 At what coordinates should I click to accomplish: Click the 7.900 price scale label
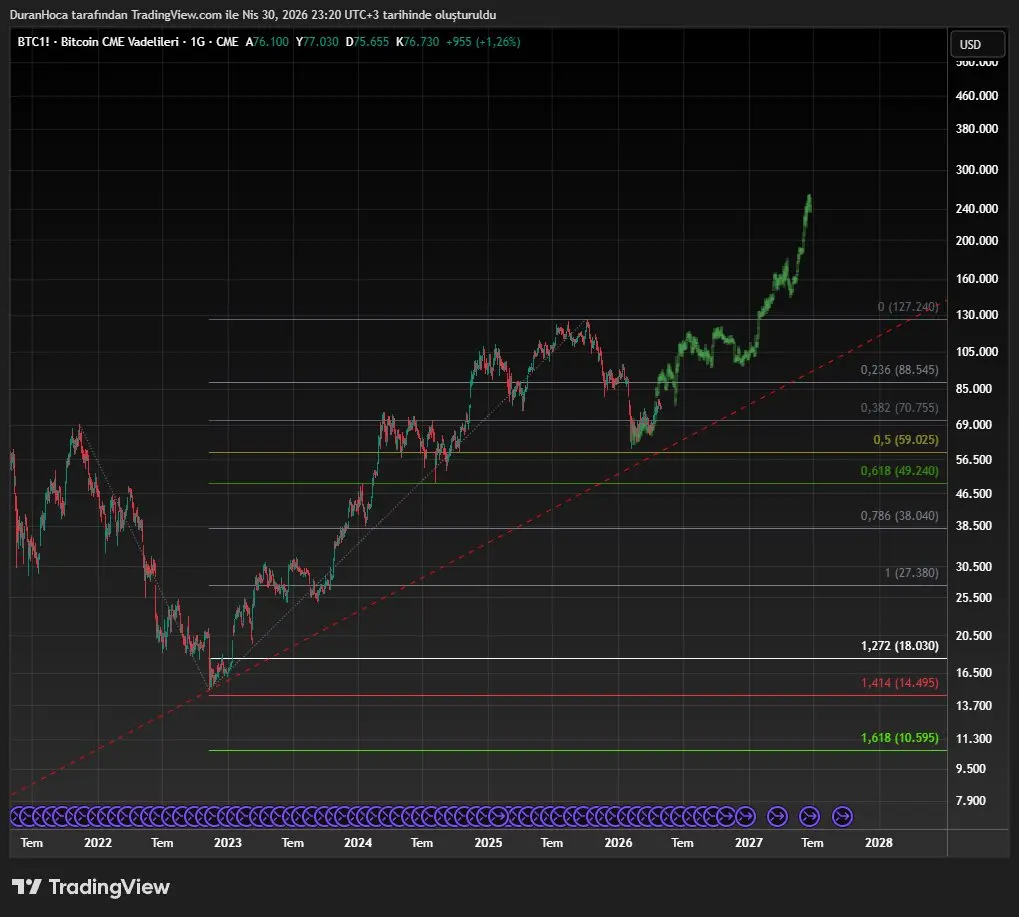(971, 800)
